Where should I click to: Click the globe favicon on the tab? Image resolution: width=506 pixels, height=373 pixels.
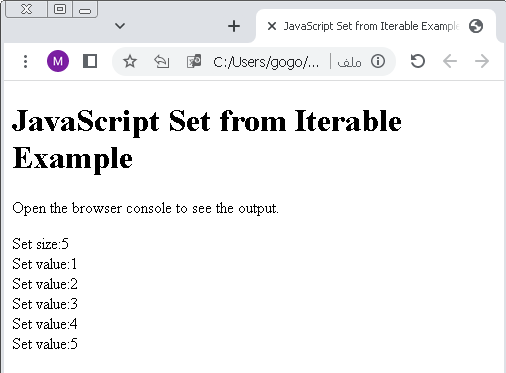(476, 26)
